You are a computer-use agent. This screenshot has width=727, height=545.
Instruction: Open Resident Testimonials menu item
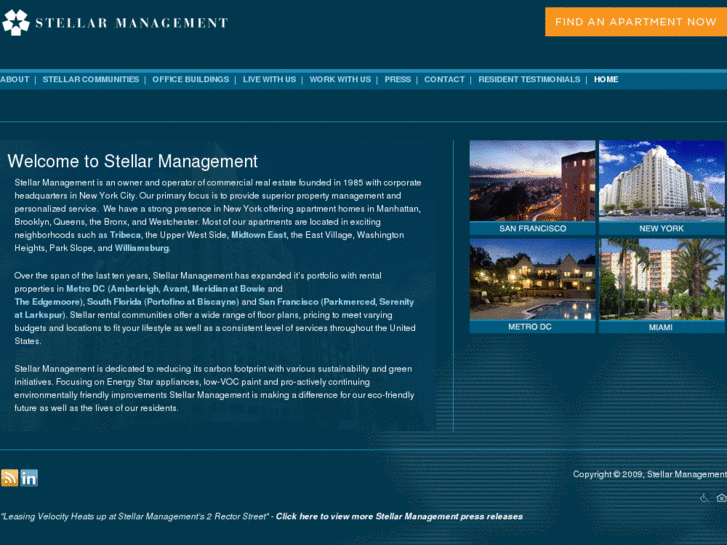pyautogui.click(x=529, y=79)
